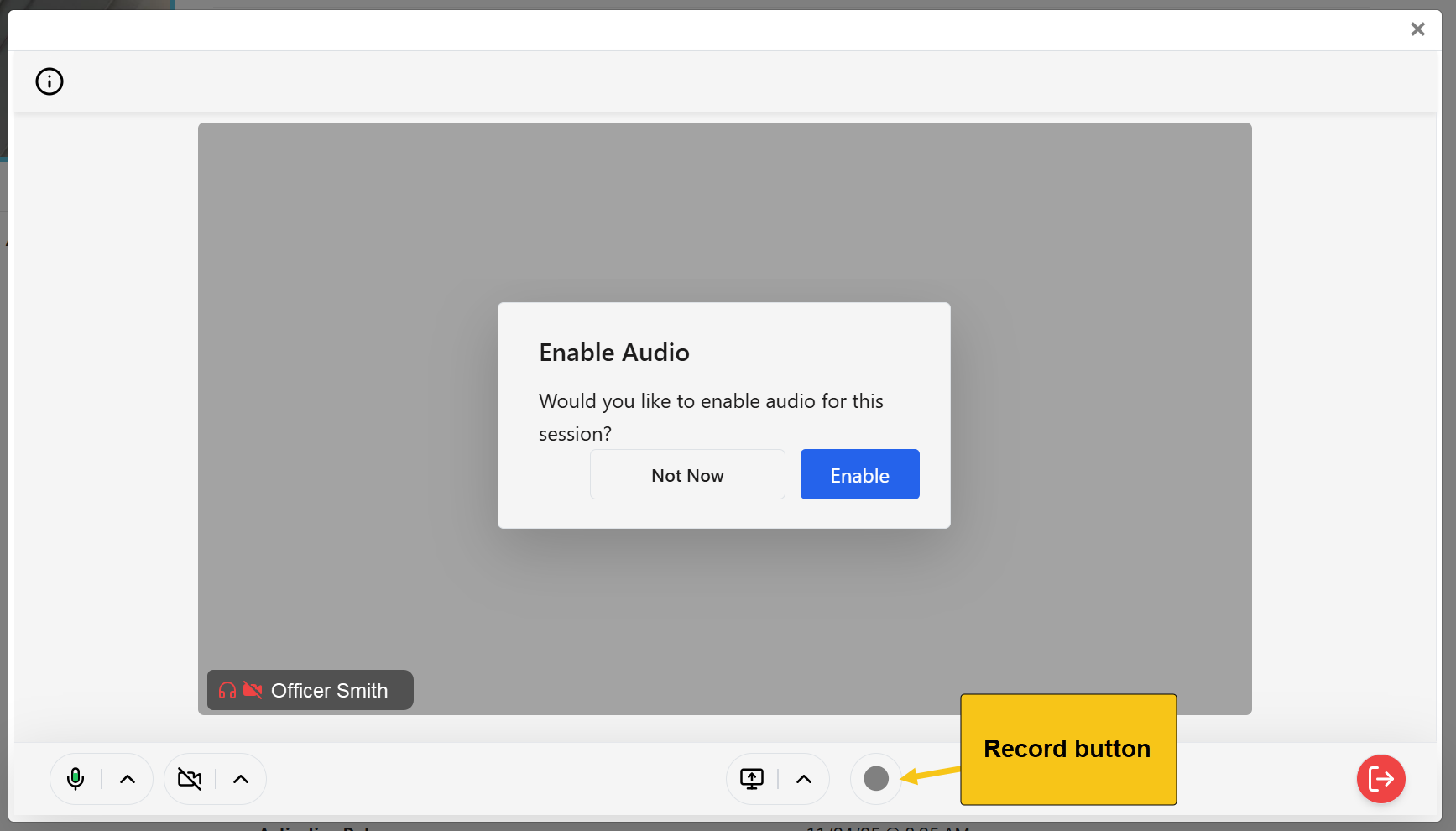Click the red camera-off icon beside Officer Smith
1456x831 pixels.
click(x=253, y=690)
